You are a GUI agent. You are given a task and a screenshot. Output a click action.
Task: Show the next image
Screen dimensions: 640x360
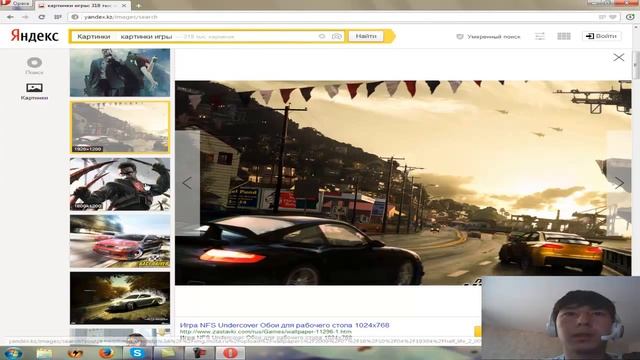[x=619, y=183]
